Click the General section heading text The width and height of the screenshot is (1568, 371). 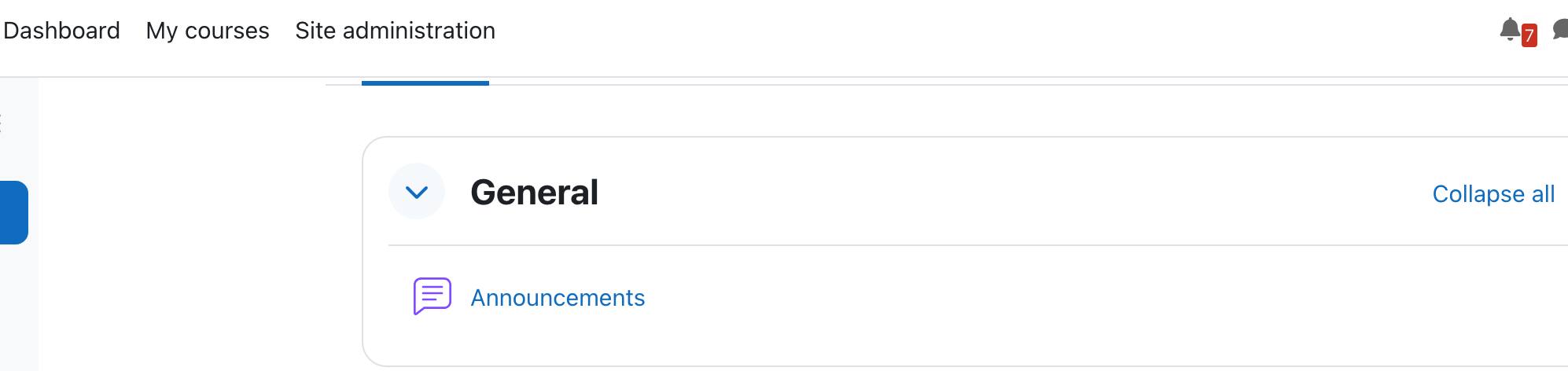click(x=535, y=193)
